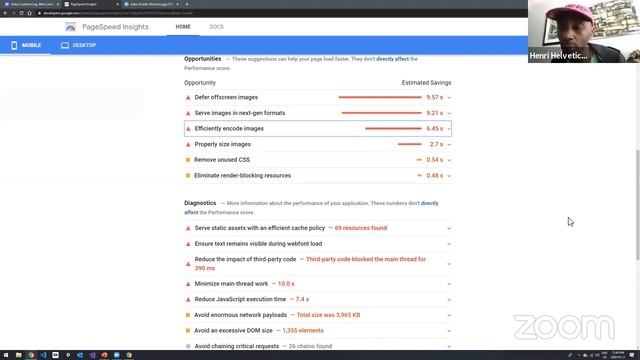Viewport: 640px width, 360px height.
Task: Click red triangle beside Minimize main-thread work
Action: click(188, 284)
